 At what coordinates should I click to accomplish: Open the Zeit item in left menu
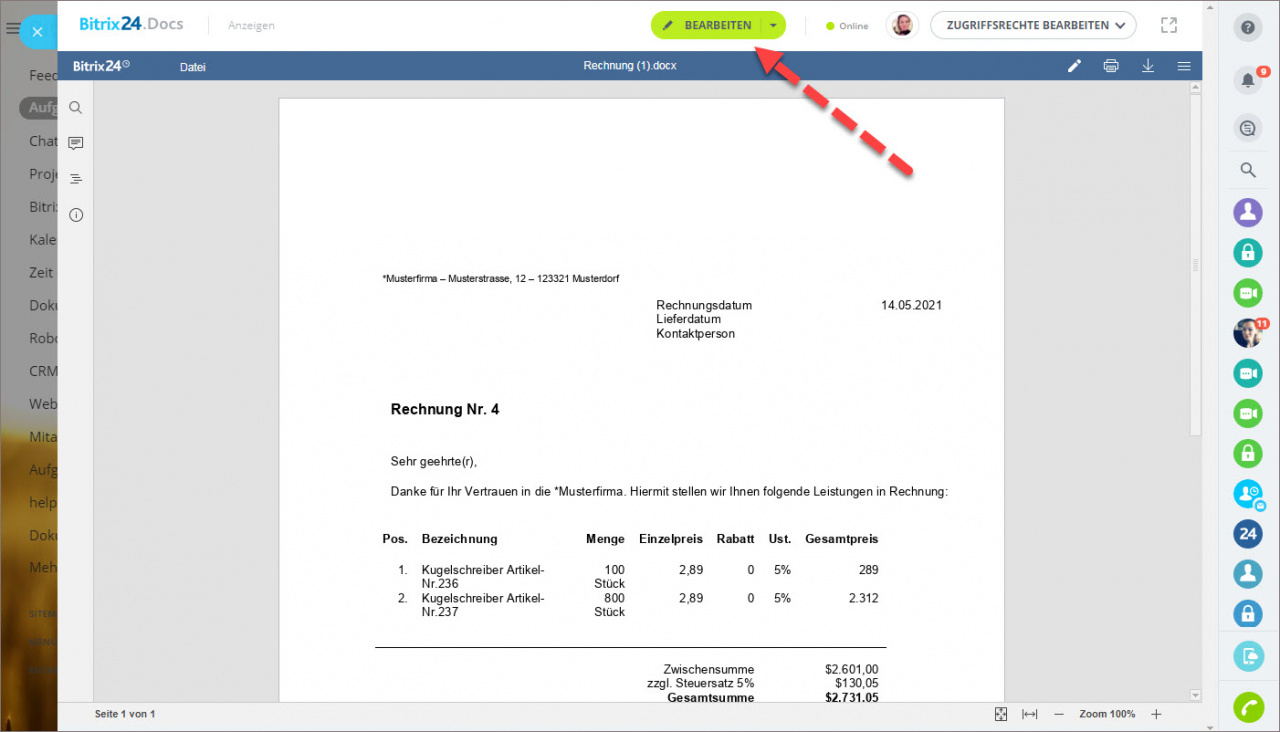[x=42, y=272]
